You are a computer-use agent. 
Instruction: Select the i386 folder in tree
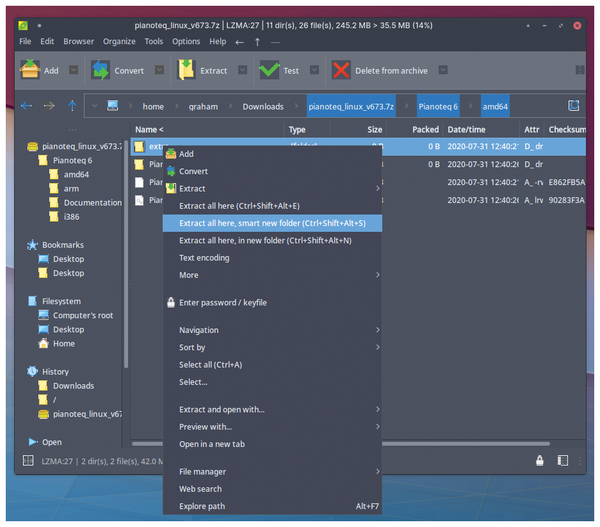coord(71,217)
